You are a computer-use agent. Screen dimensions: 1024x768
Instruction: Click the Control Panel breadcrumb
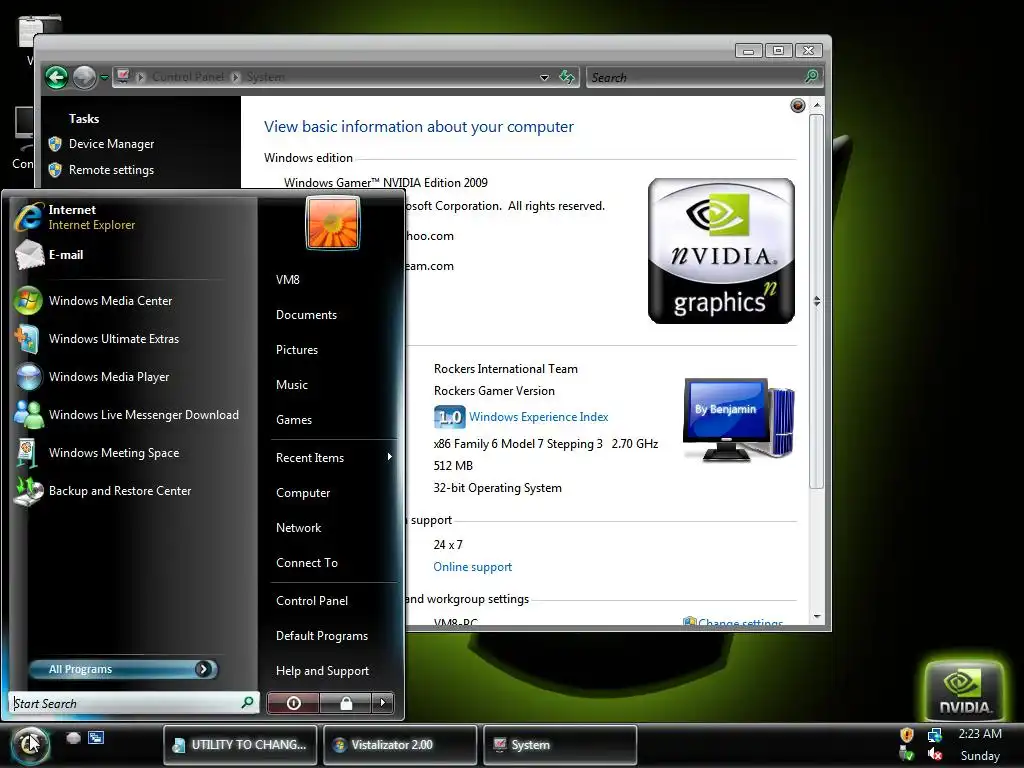coord(188,77)
